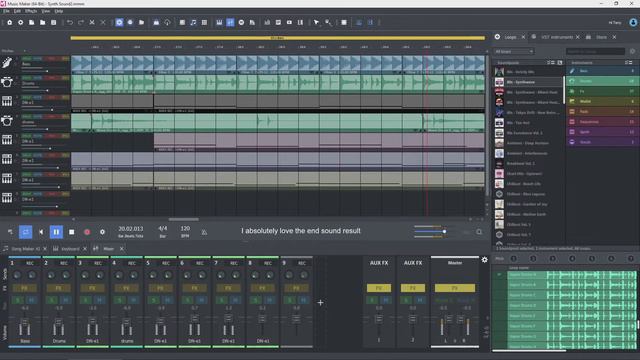Switch to the Keyboard tab
Viewport: 640px width, 360px height.
pos(70,249)
